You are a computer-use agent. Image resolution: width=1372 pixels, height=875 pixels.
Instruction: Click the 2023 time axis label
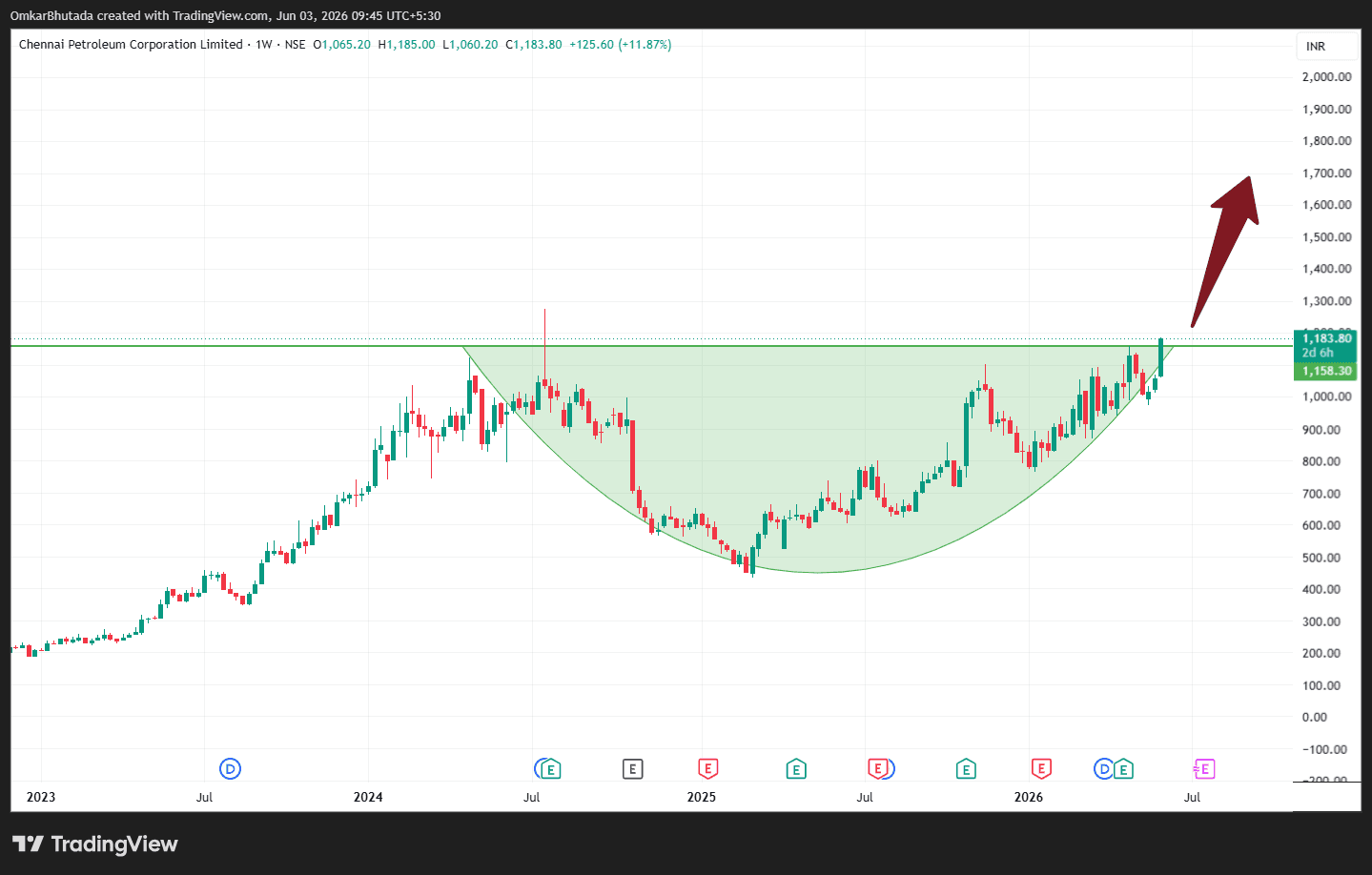click(x=40, y=797)
